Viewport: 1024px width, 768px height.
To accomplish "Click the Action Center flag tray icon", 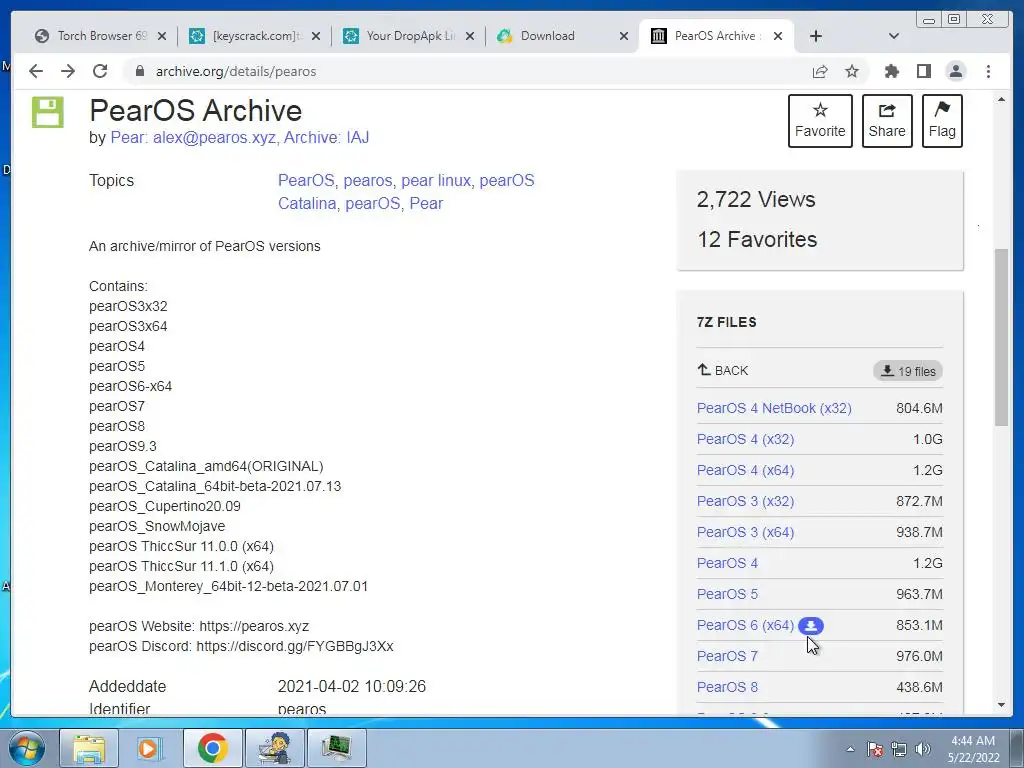I will [x=875, y=749].
